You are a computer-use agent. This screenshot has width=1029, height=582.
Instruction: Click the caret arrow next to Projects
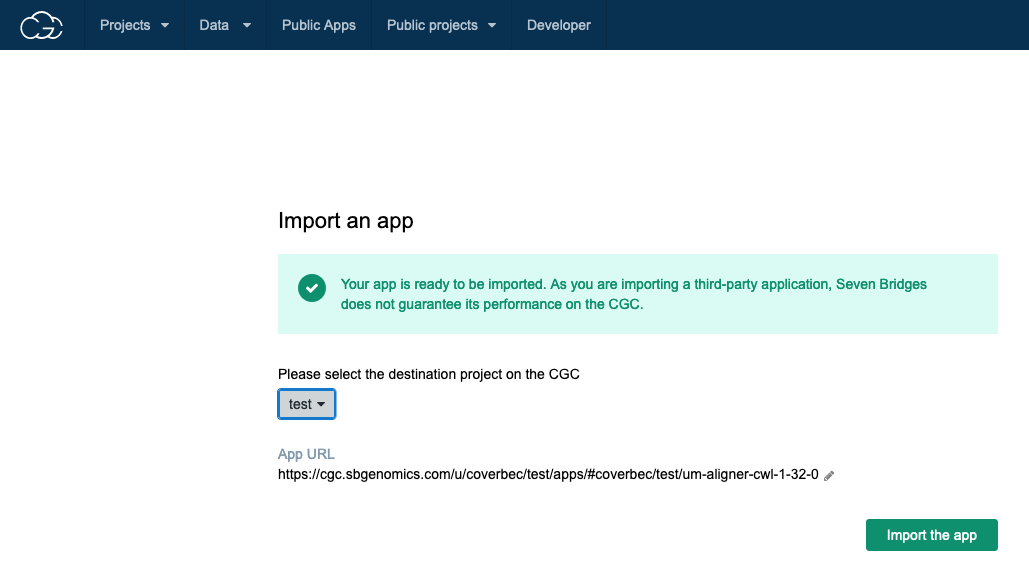(165, 25)
